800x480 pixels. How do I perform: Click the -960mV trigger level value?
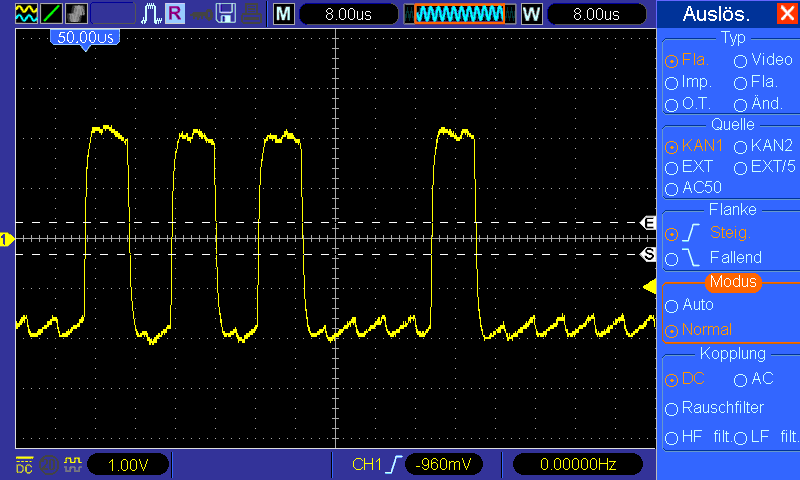443,464
